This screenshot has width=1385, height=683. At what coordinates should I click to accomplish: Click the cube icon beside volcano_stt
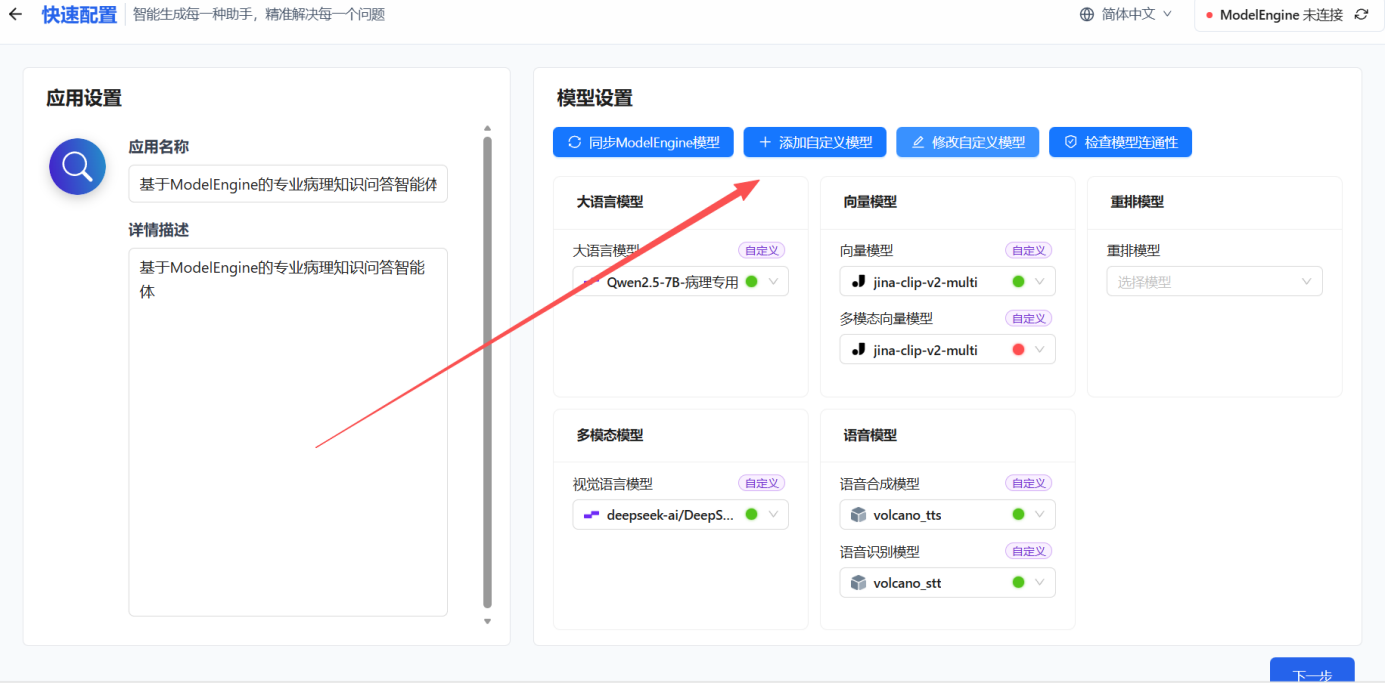858,583
